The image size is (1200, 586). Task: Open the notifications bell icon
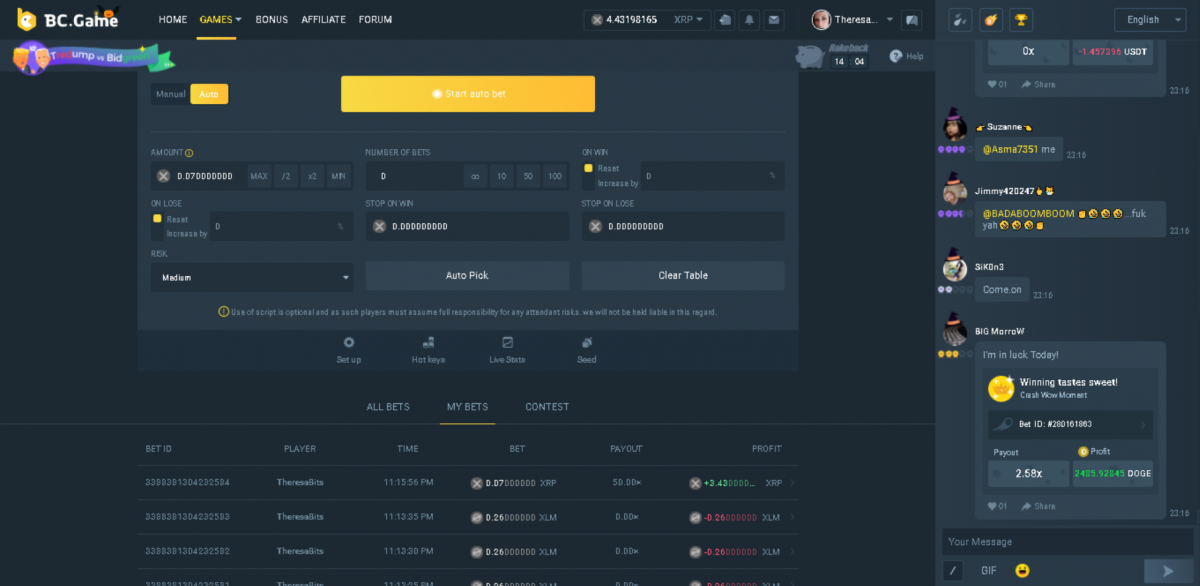coord(749,19)
